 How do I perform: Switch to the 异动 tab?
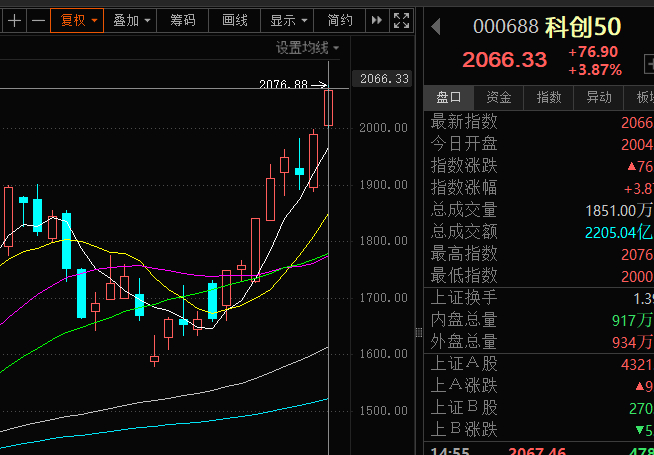(x=599, y=98)
